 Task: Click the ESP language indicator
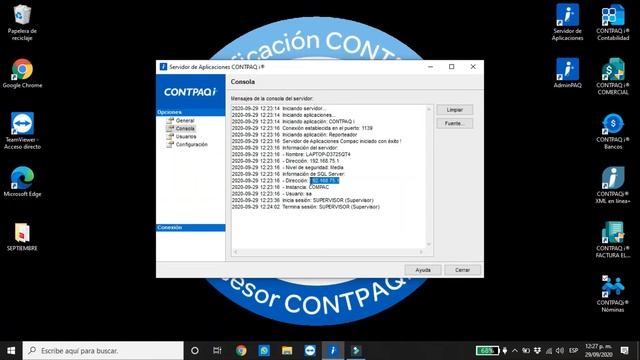click(x=573, y=351)
